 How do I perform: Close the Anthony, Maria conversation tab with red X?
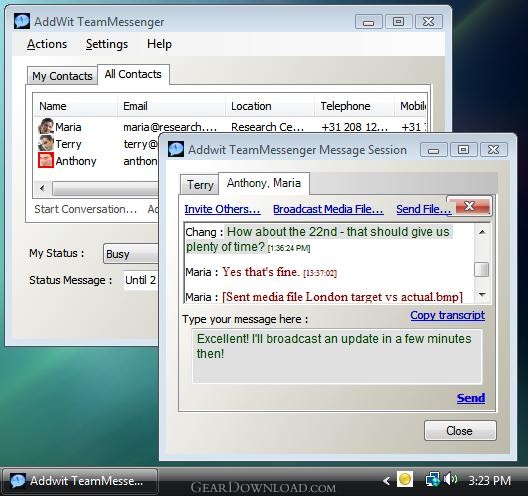point(470,206)
